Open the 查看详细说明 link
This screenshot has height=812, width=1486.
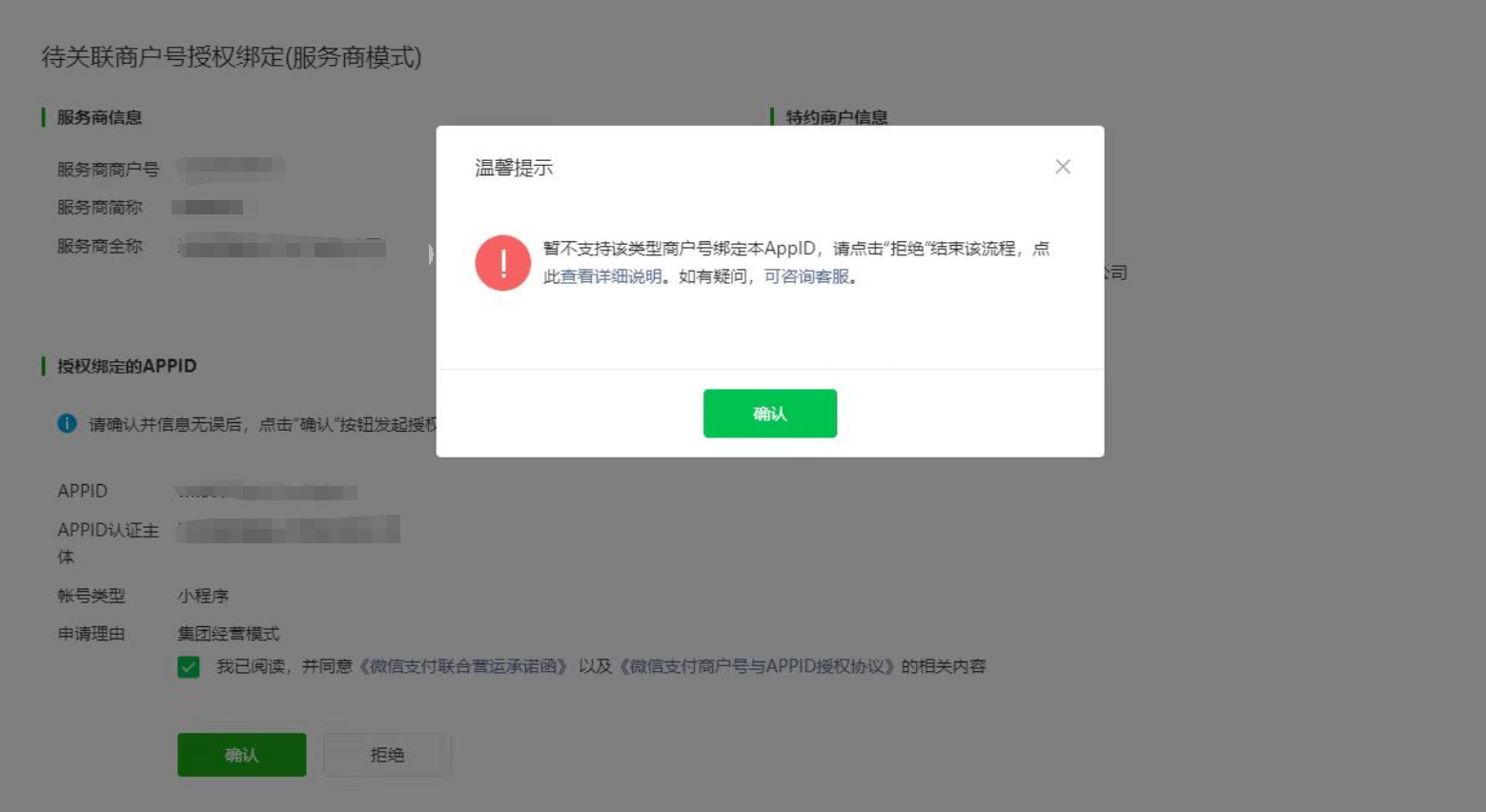[610, 276]
